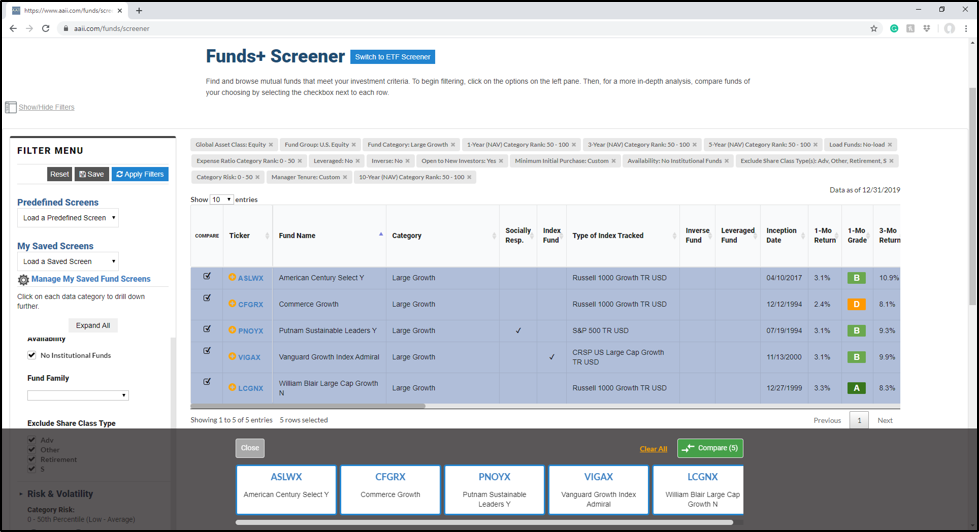Open the Show entries count dropdown

[x=221, y=200]
